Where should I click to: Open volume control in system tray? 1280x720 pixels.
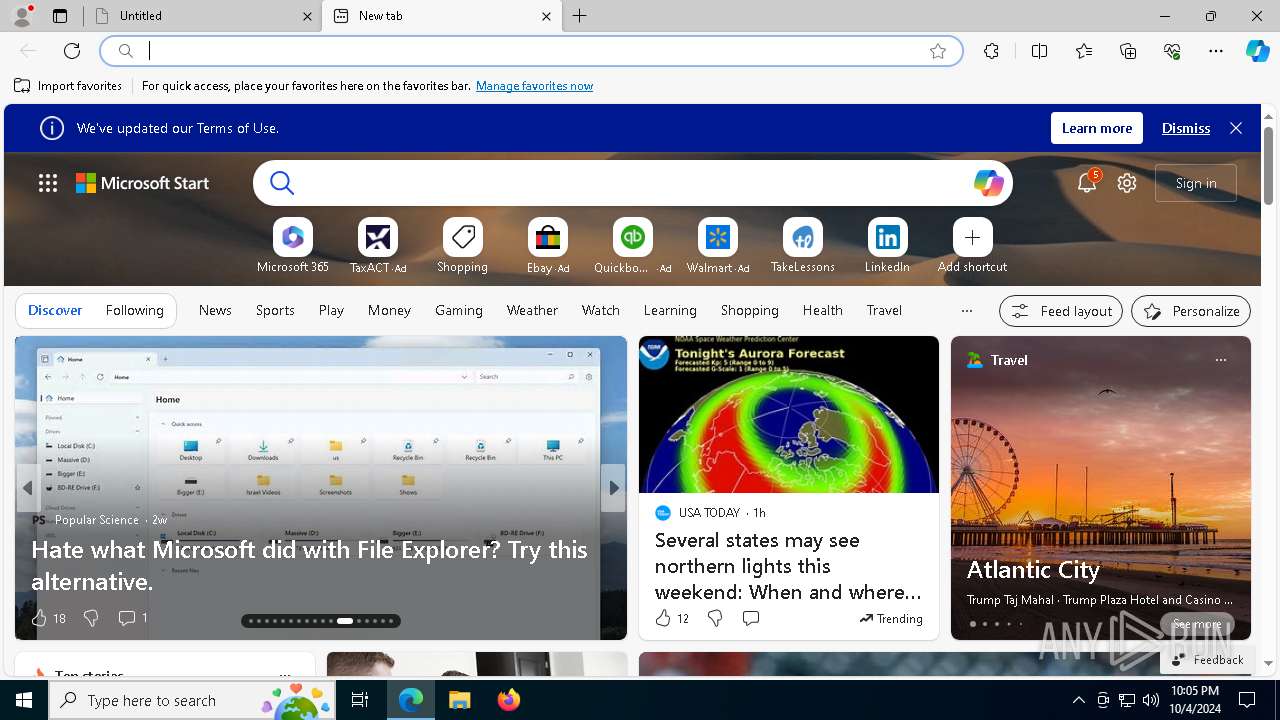click(1151, 700)
